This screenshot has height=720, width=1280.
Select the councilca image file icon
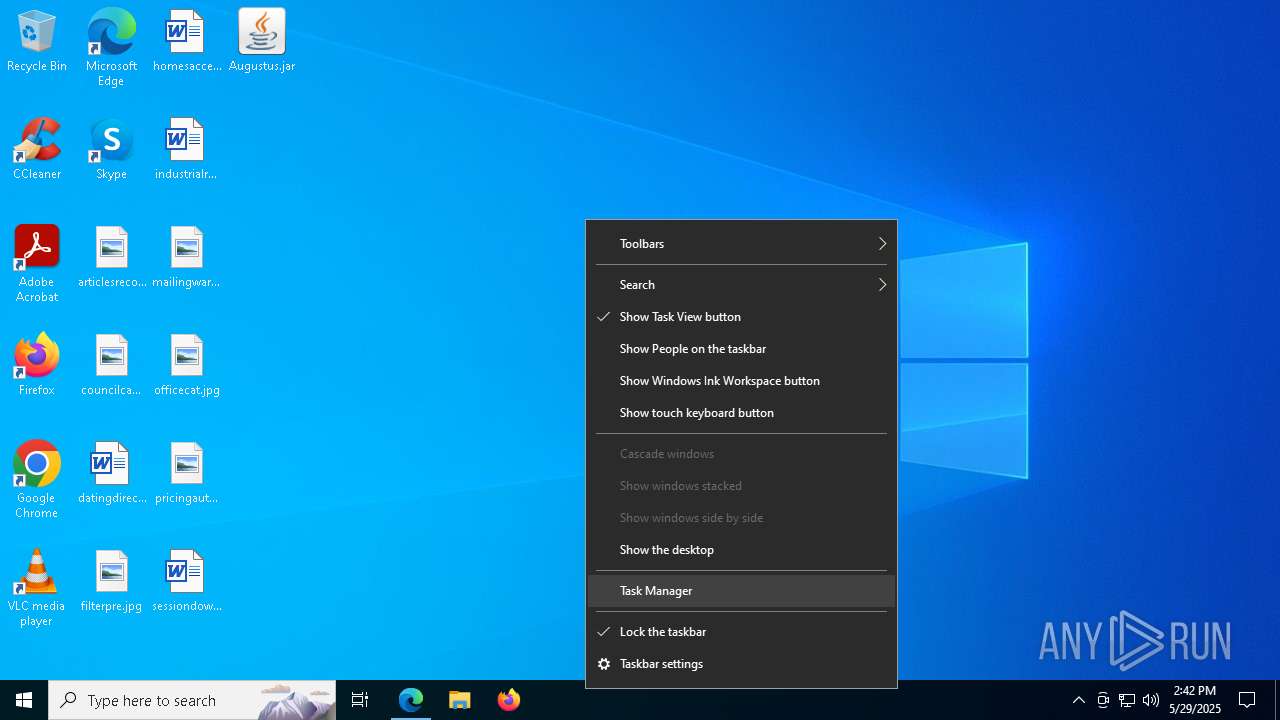coord(111,365)
